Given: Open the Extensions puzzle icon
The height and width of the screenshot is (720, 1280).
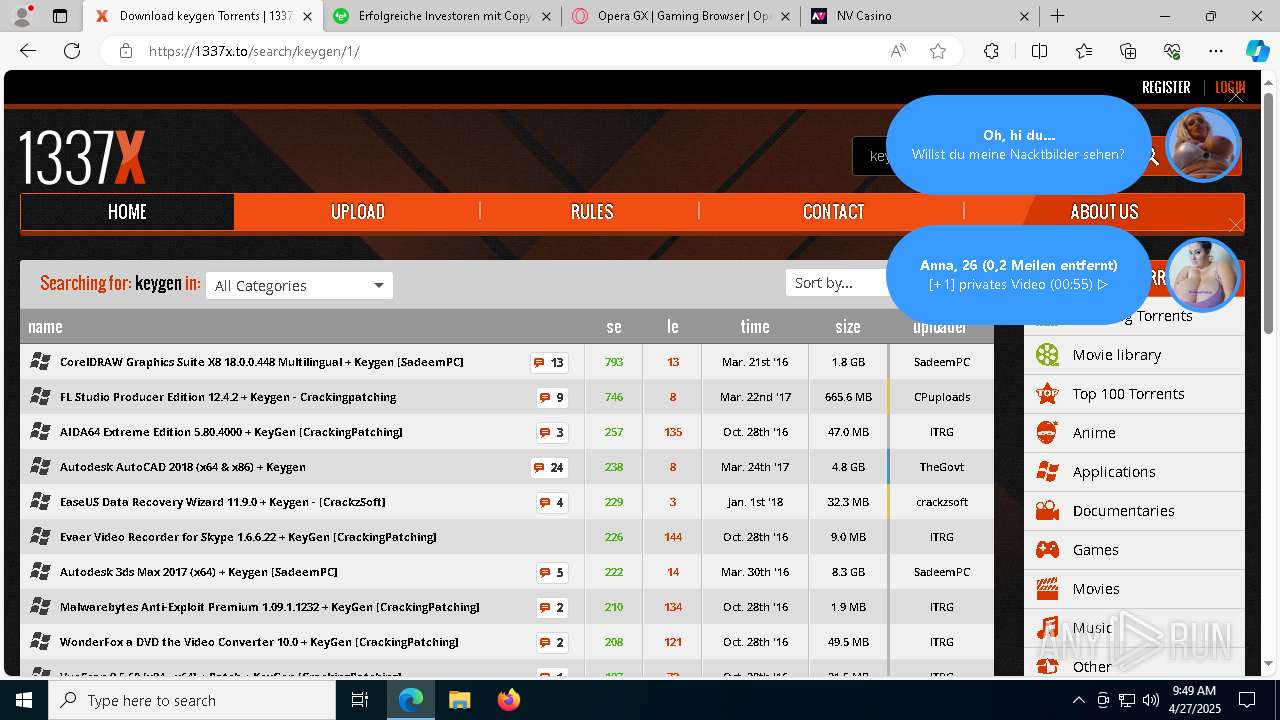Looking at the screenshot, I should pyautogui.click(x=991, y=51).
